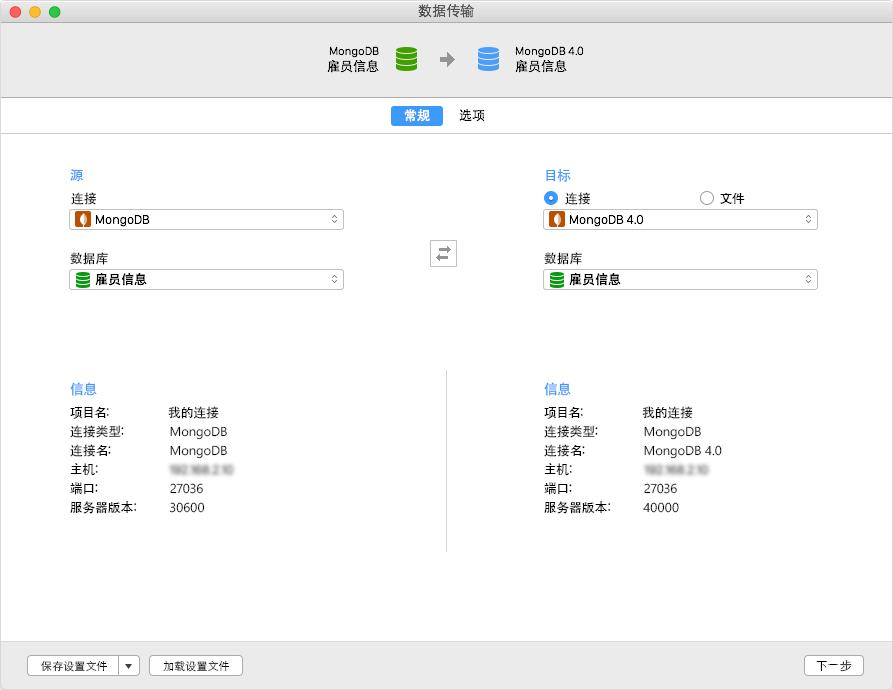This screenshot has width=893, height=690.
Task: Select the 连接 radio button in the target section
Action: (550, 199)
